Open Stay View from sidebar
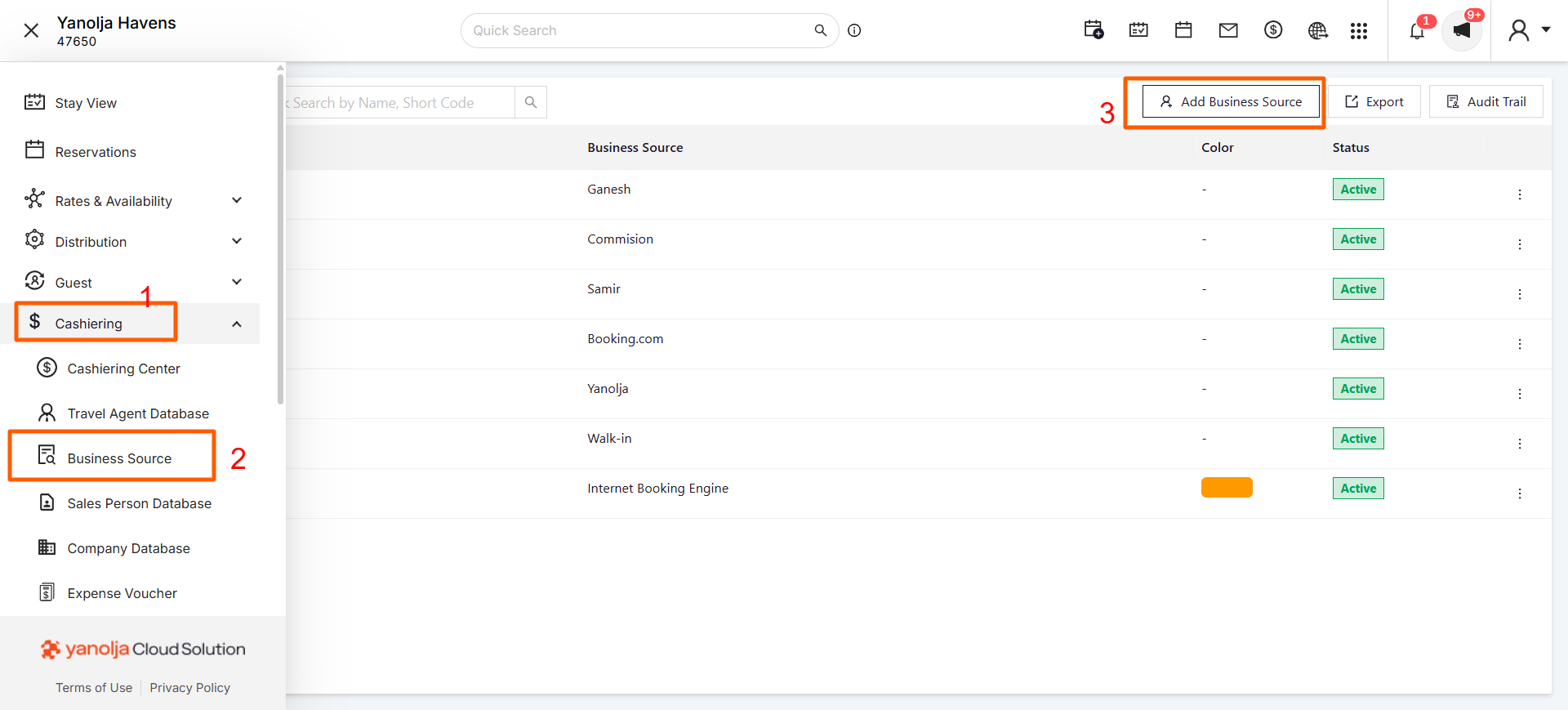Screen dimensions: 1568x710 [86, 103]
